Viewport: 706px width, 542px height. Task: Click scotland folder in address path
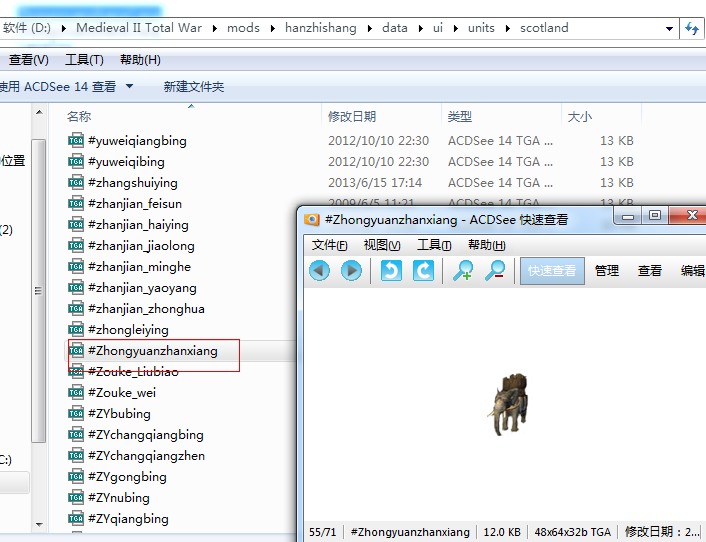[x=544, y=28]
